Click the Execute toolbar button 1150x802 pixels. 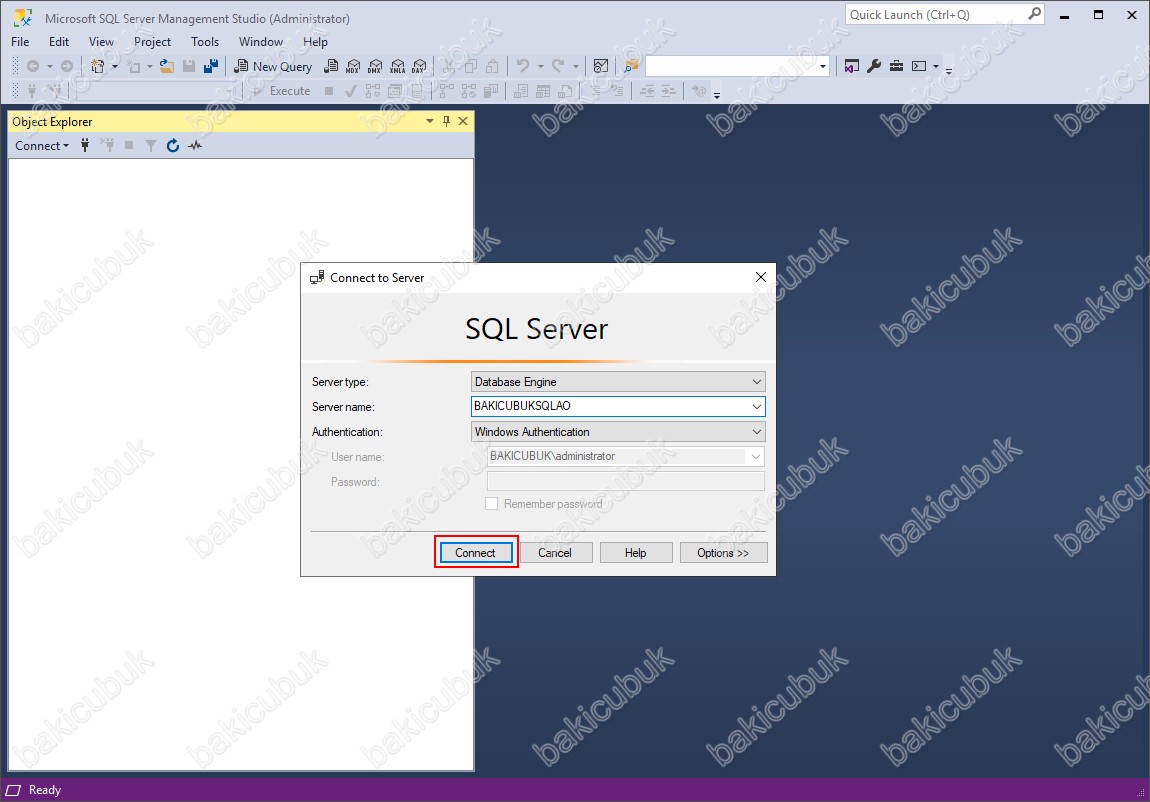coord(282,91)
